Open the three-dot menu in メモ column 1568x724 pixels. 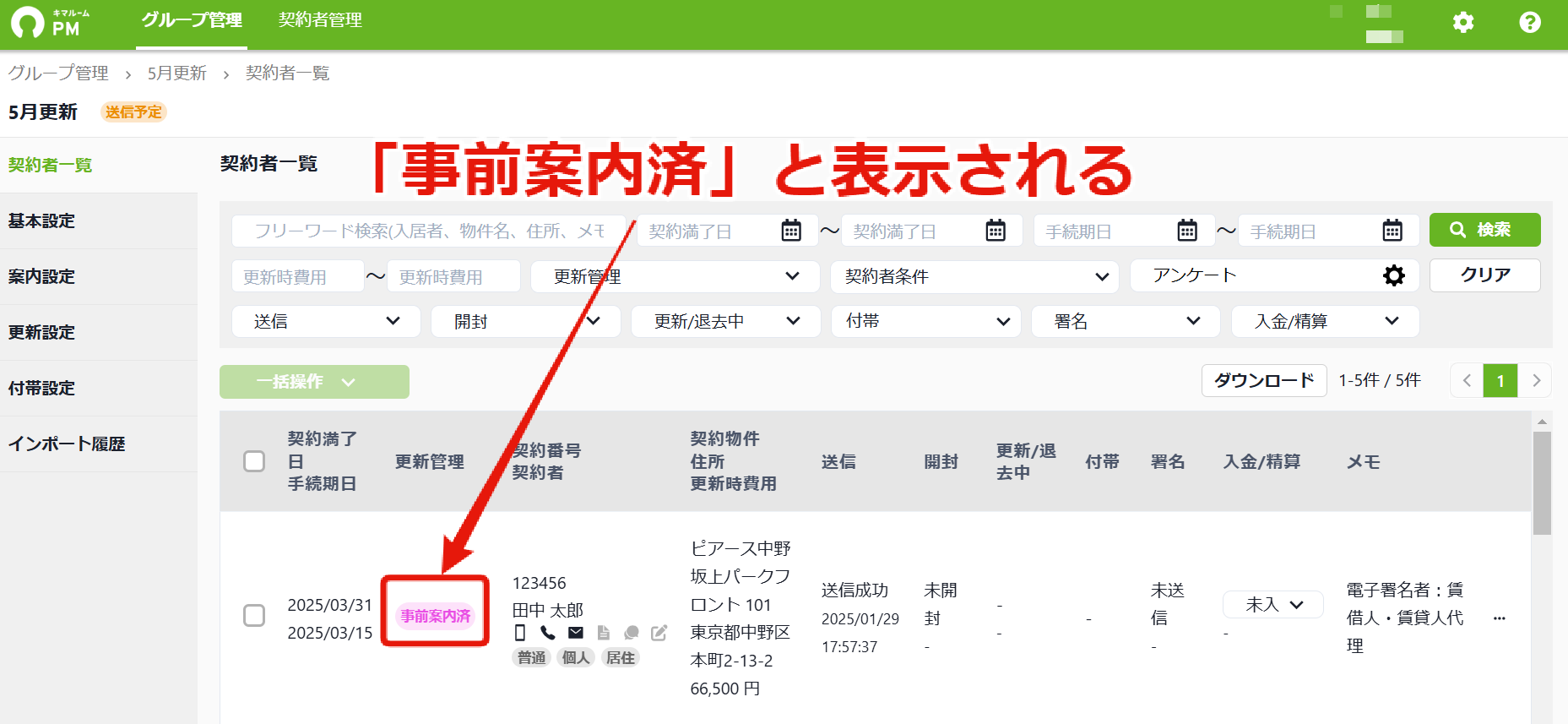click(x=1500, y=618)
